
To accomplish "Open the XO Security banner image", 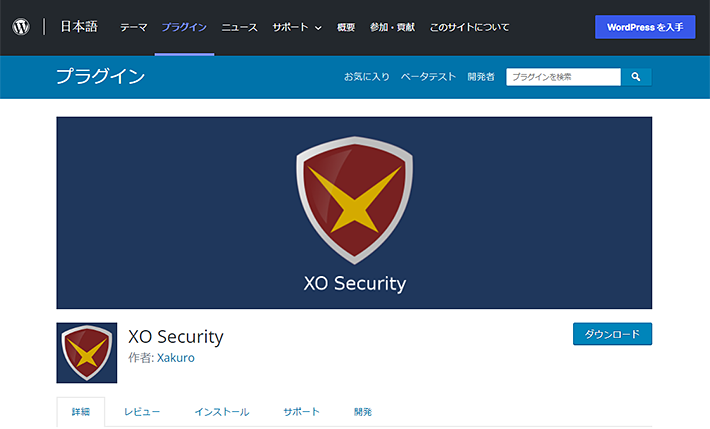I will tap(354, 213).
